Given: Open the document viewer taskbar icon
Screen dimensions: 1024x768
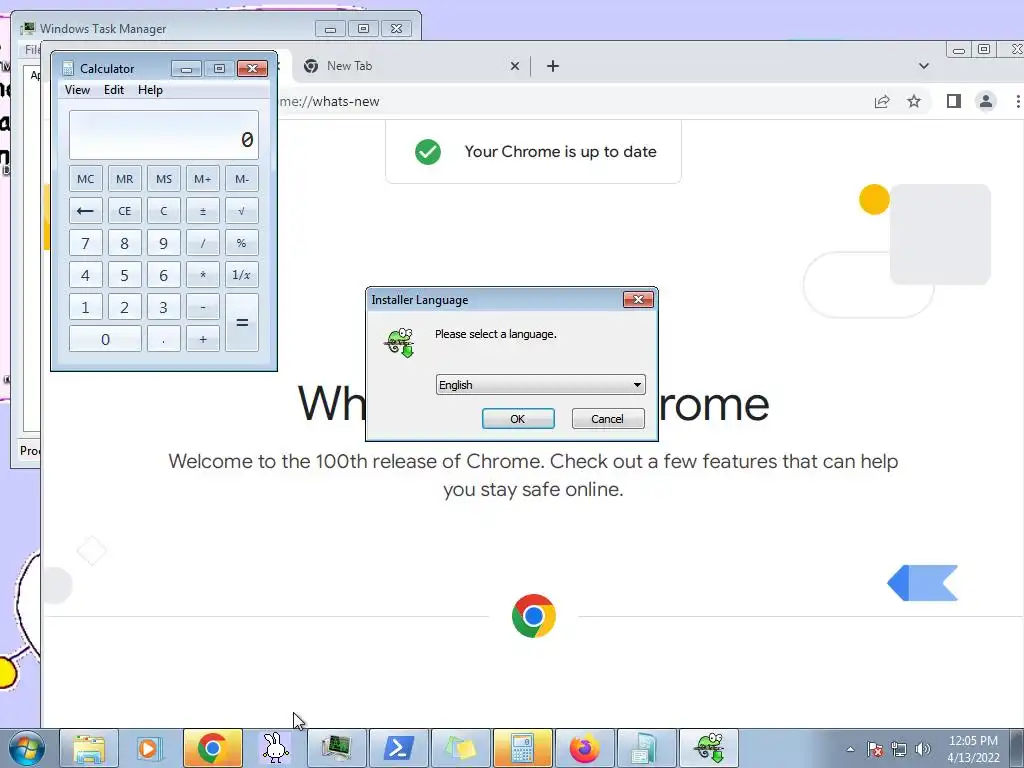Looking at the screenshot, I should (647, 748).
